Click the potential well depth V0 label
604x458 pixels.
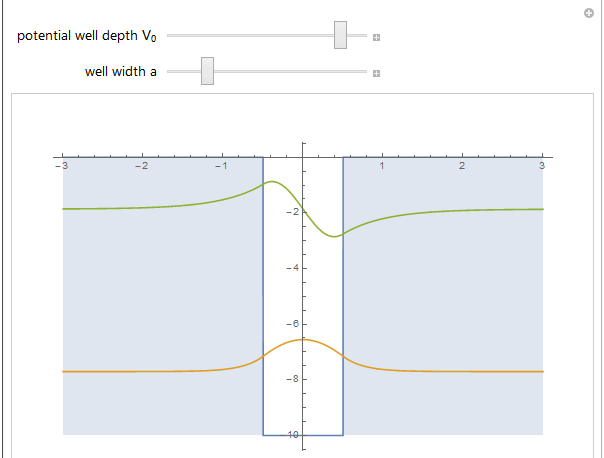(x=87, y=36)
